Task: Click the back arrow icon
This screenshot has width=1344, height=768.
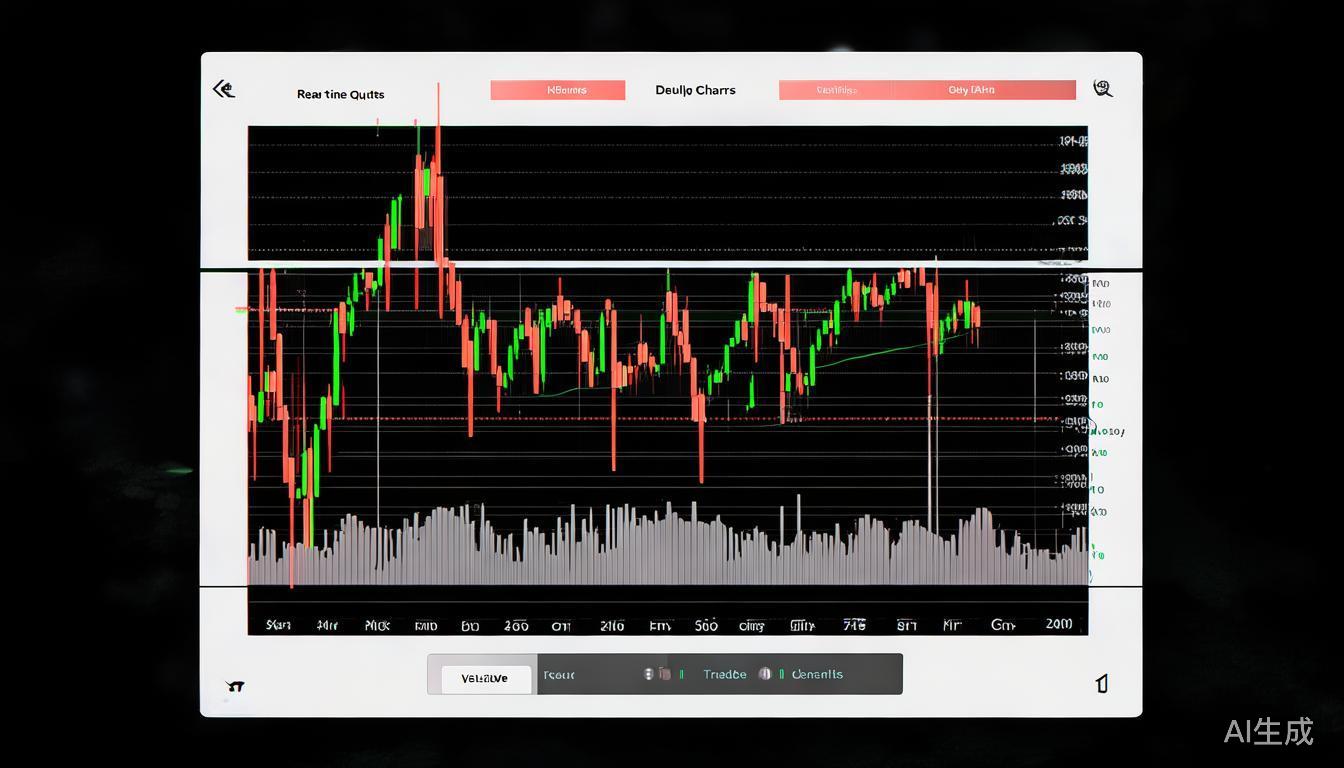Action: [x=224, y=90]
